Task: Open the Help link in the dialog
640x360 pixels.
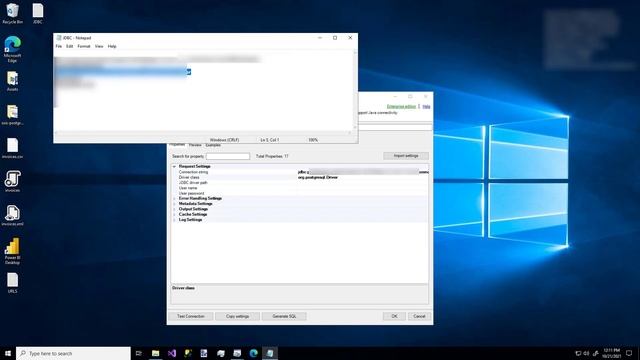Action: [x=426, y=107]
